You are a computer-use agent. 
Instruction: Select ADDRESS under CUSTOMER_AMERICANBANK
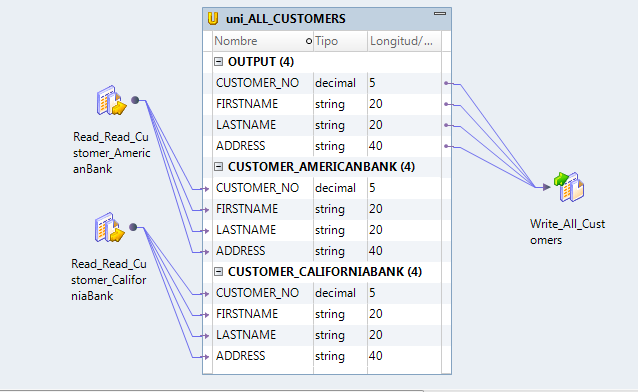pos(240,251)
